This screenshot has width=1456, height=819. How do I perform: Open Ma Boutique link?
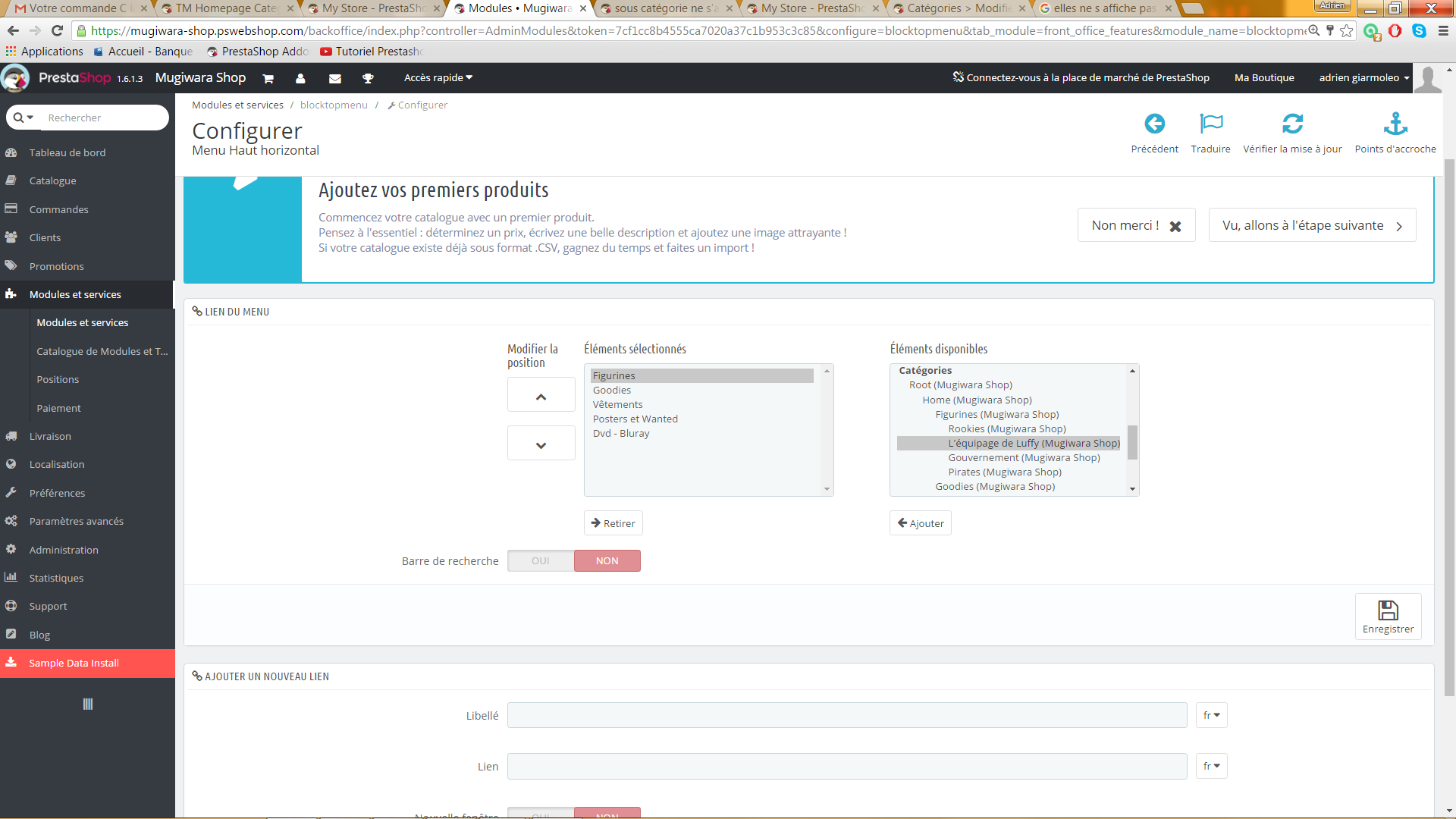1264,78
